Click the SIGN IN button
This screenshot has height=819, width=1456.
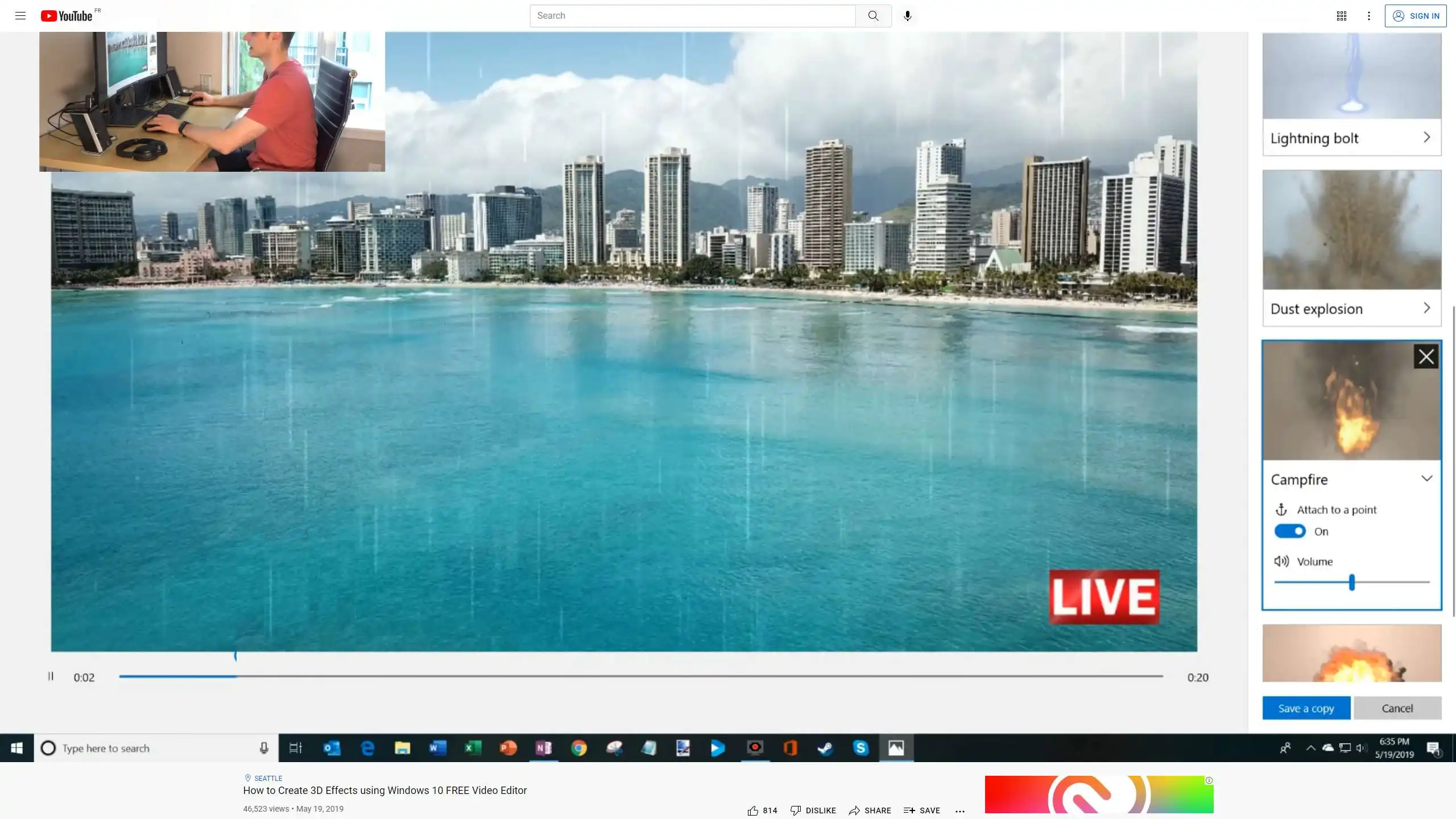point(1415,16)
